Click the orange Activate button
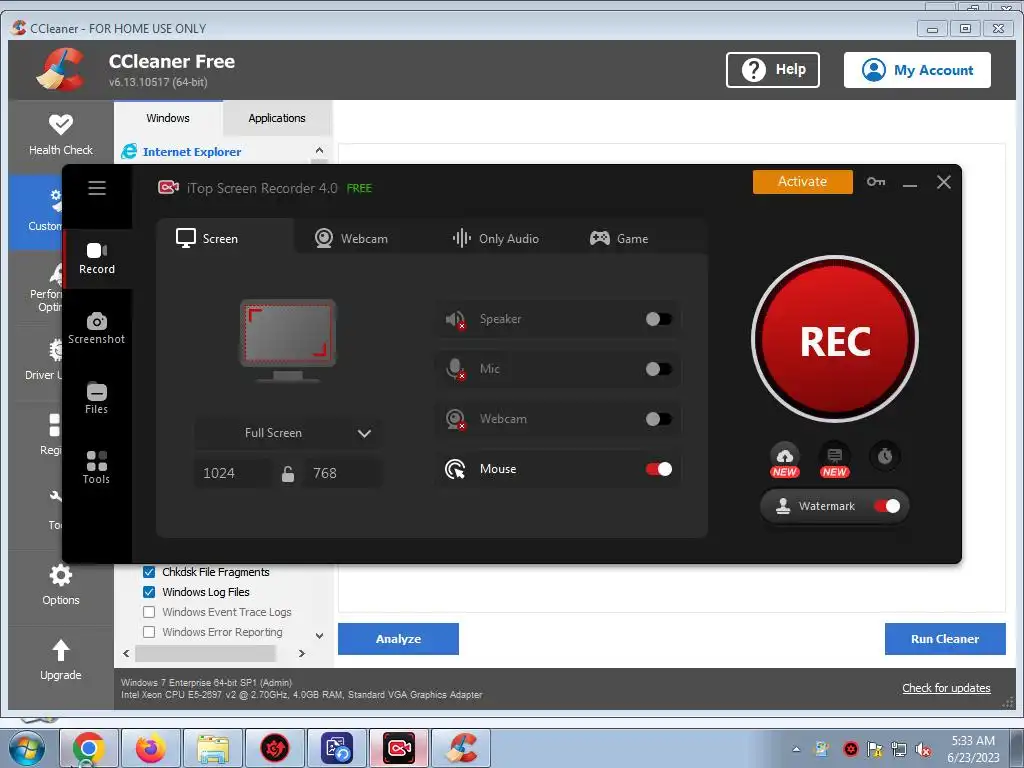The height and width of the screenshot is (768, 1024). pyautogui.click(x=803, y=182)
